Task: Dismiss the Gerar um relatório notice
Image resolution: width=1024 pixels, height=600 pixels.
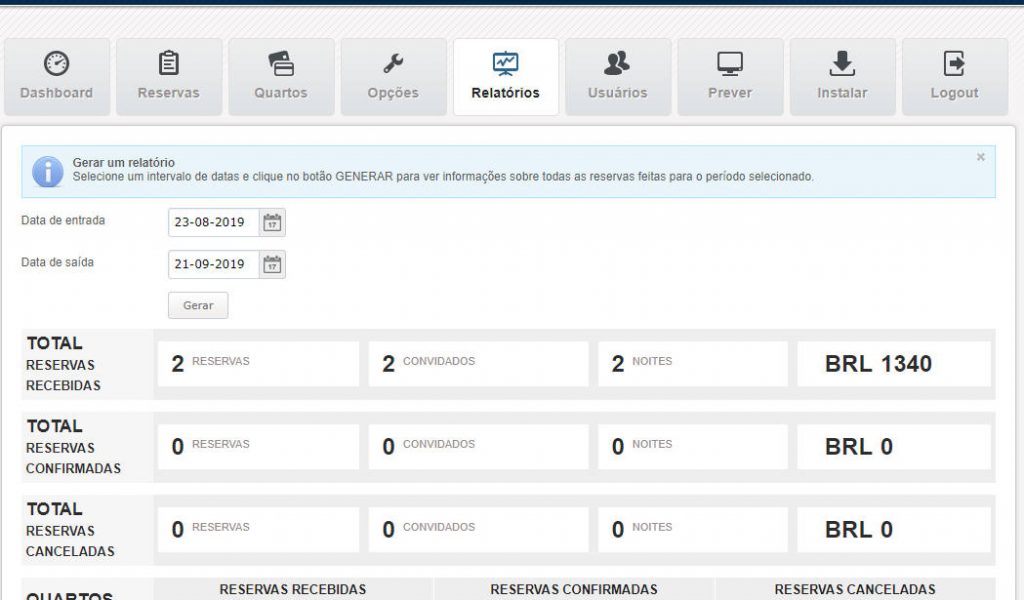Action: tap(980, 157)
